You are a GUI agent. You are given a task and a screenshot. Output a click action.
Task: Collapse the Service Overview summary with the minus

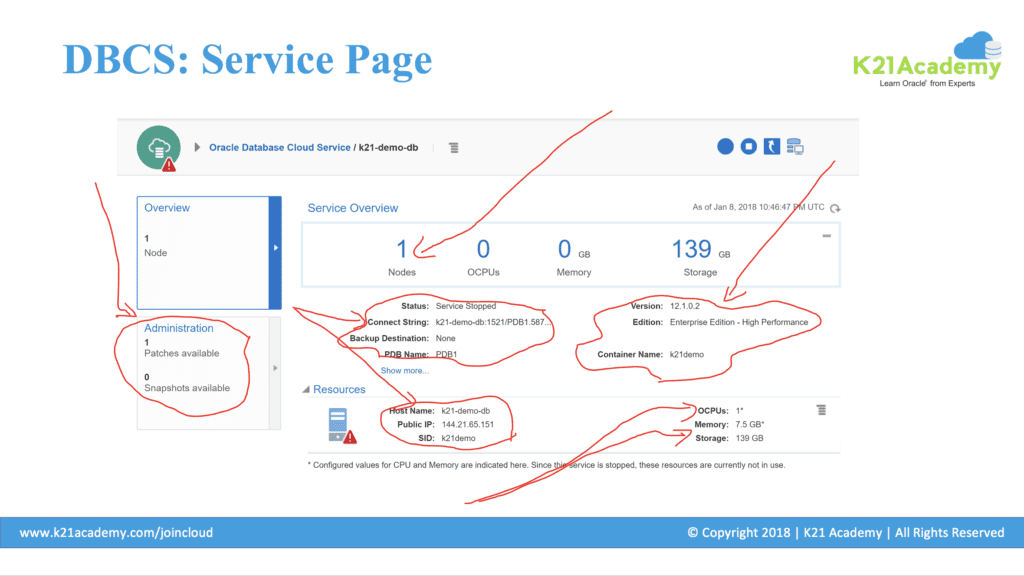(826, 236)
